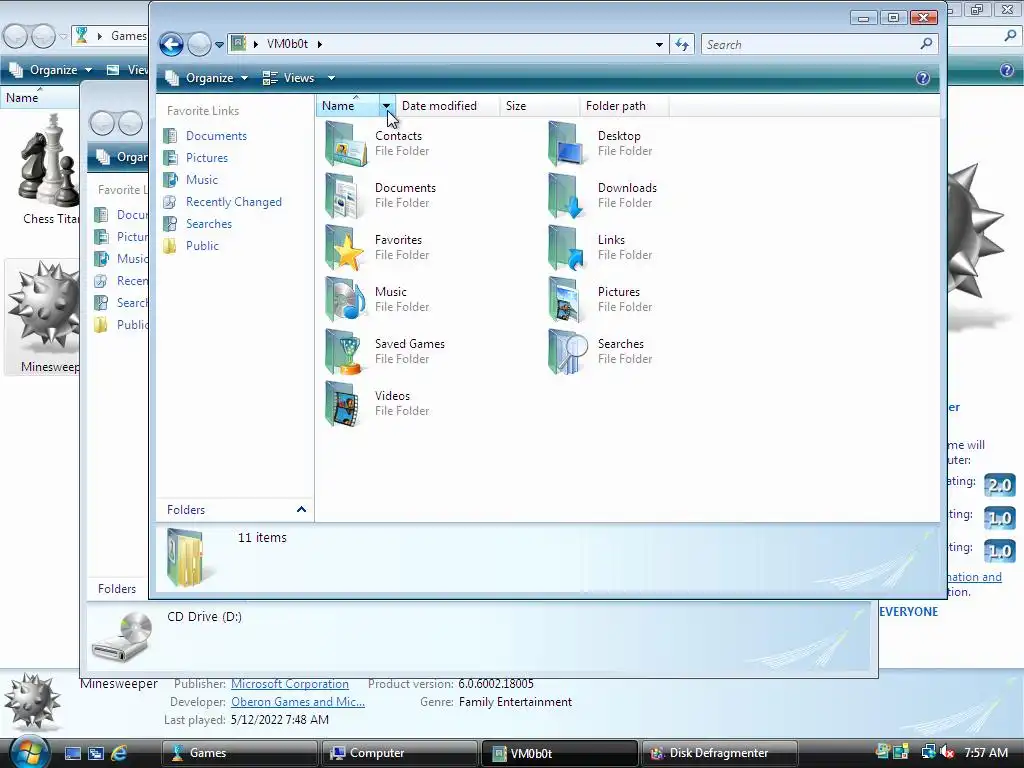This screenshot has width=1024, height=768.
Task: Open Searches favorite link
Action: [208, 224]
